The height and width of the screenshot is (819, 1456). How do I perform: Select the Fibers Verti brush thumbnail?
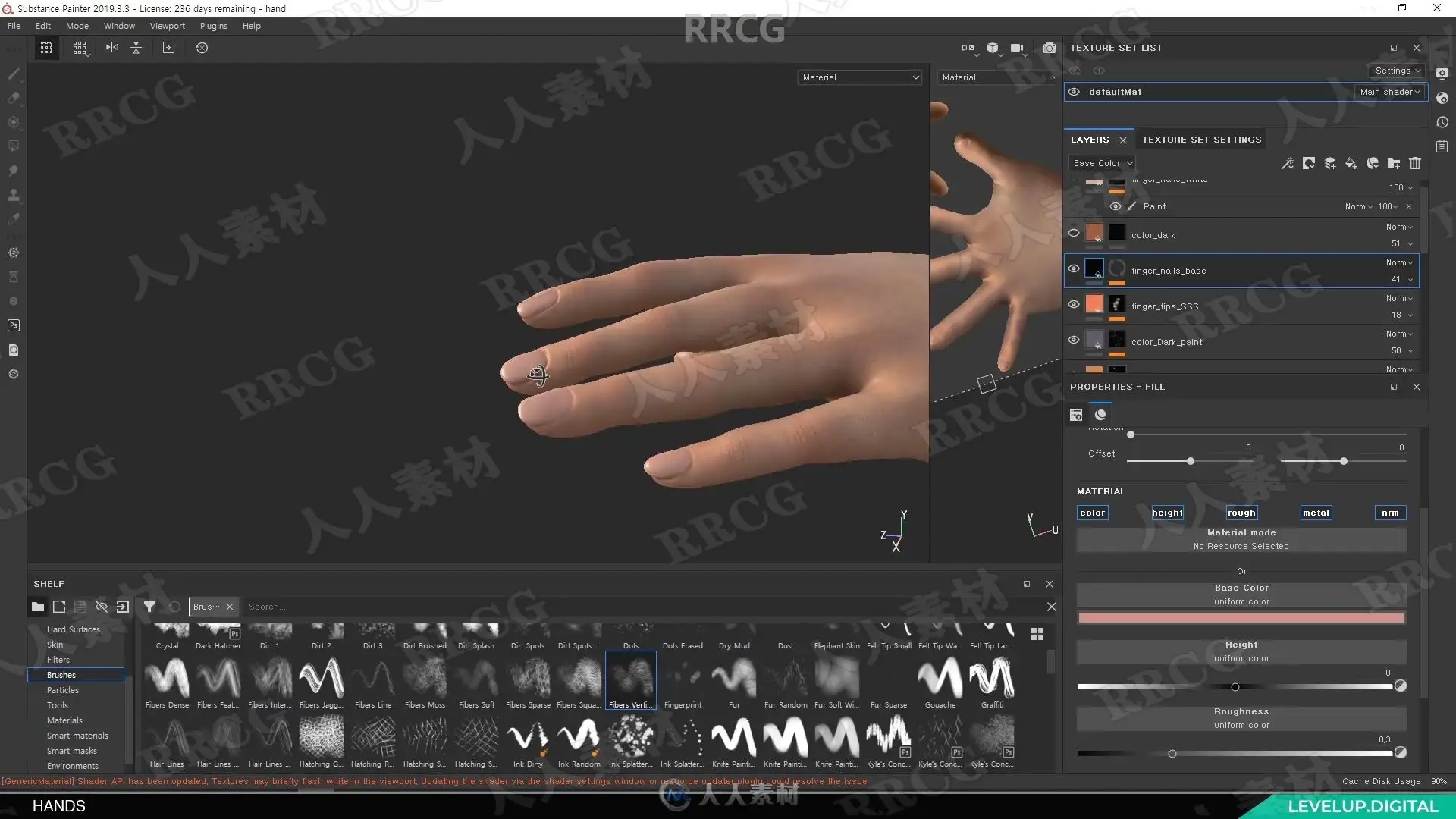[631, 681]
